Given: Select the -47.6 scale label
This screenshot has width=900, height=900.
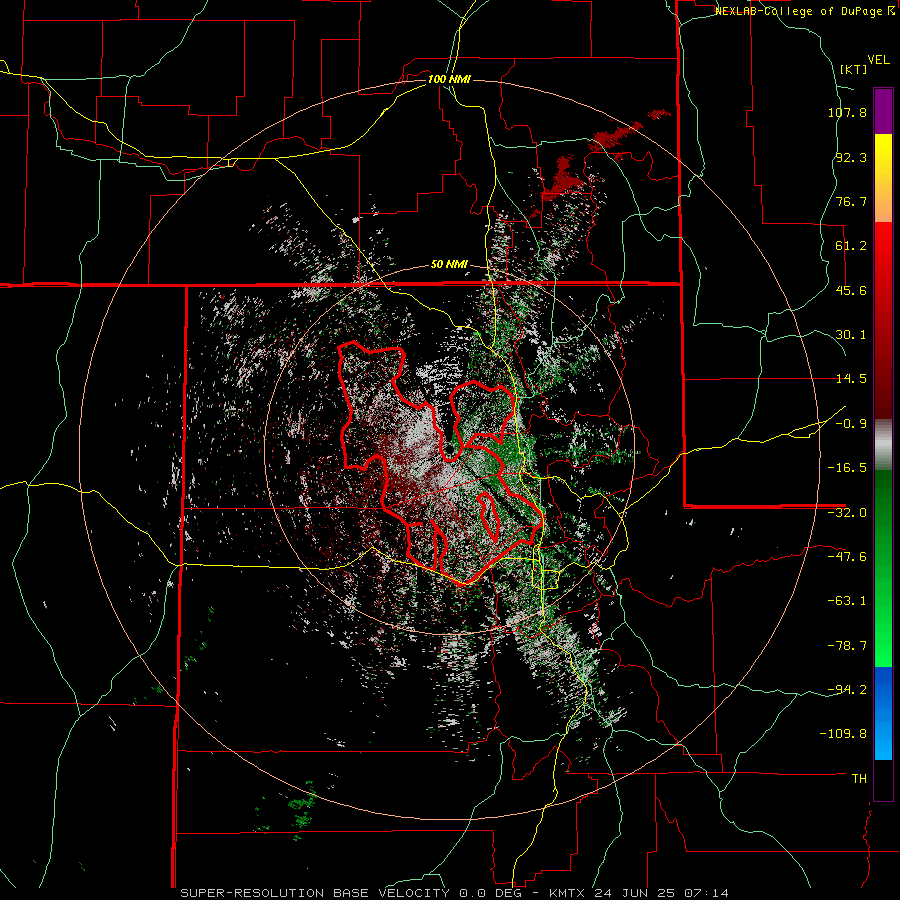Looking at the screenshot, I should 847,557.
